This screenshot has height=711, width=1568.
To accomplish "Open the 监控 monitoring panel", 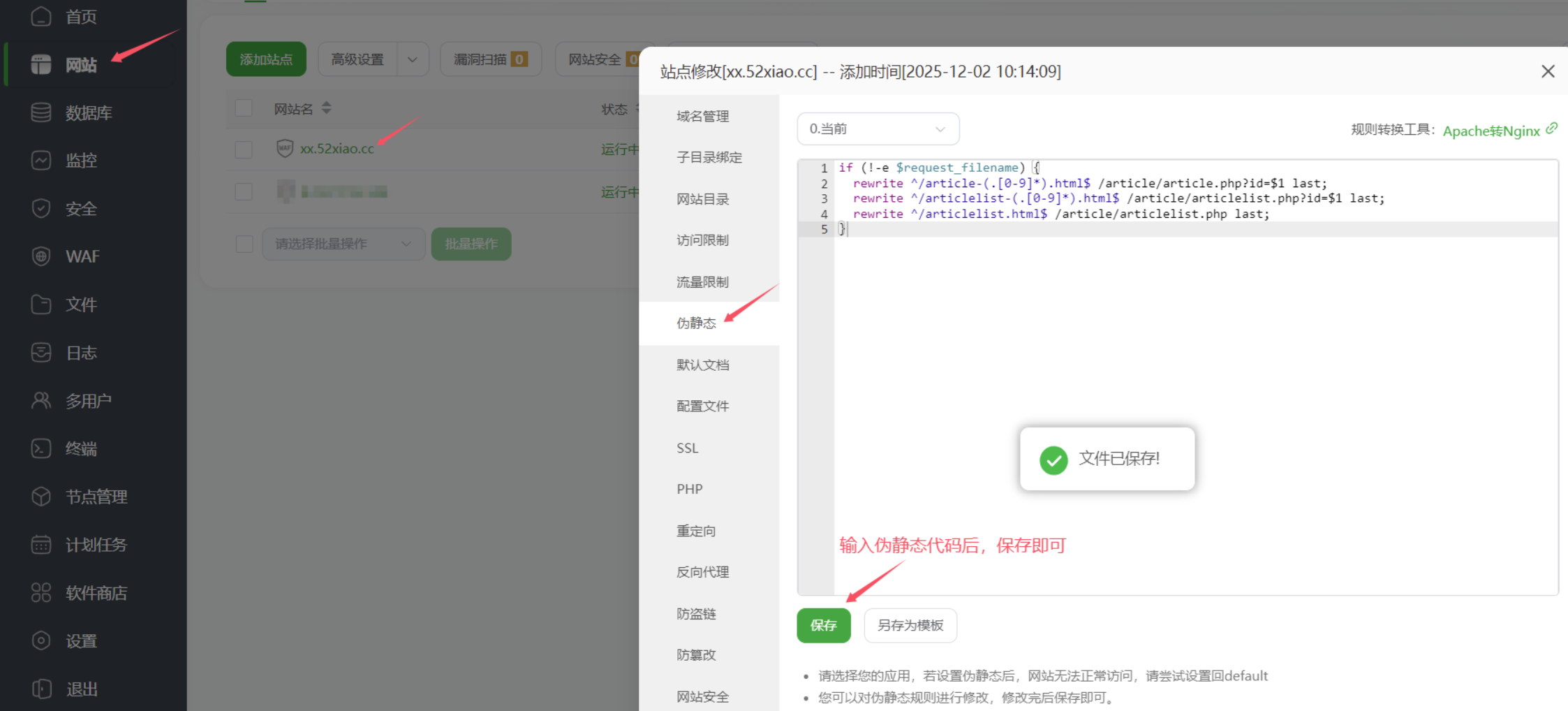I will (80, 160).
